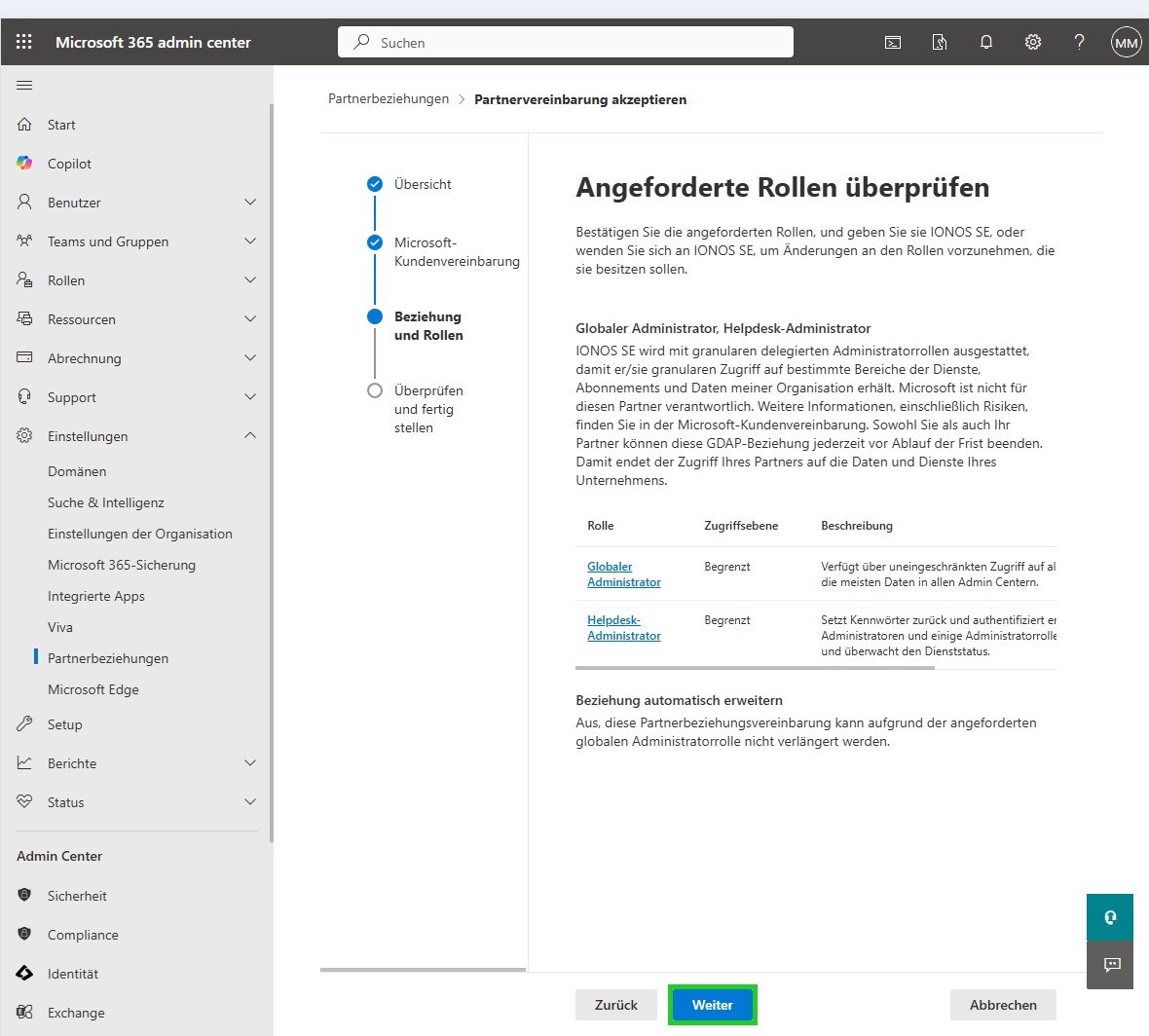Collapse the navigation menu hamburger icon
The image size is (1149, 1036).
tap(24, 85)
